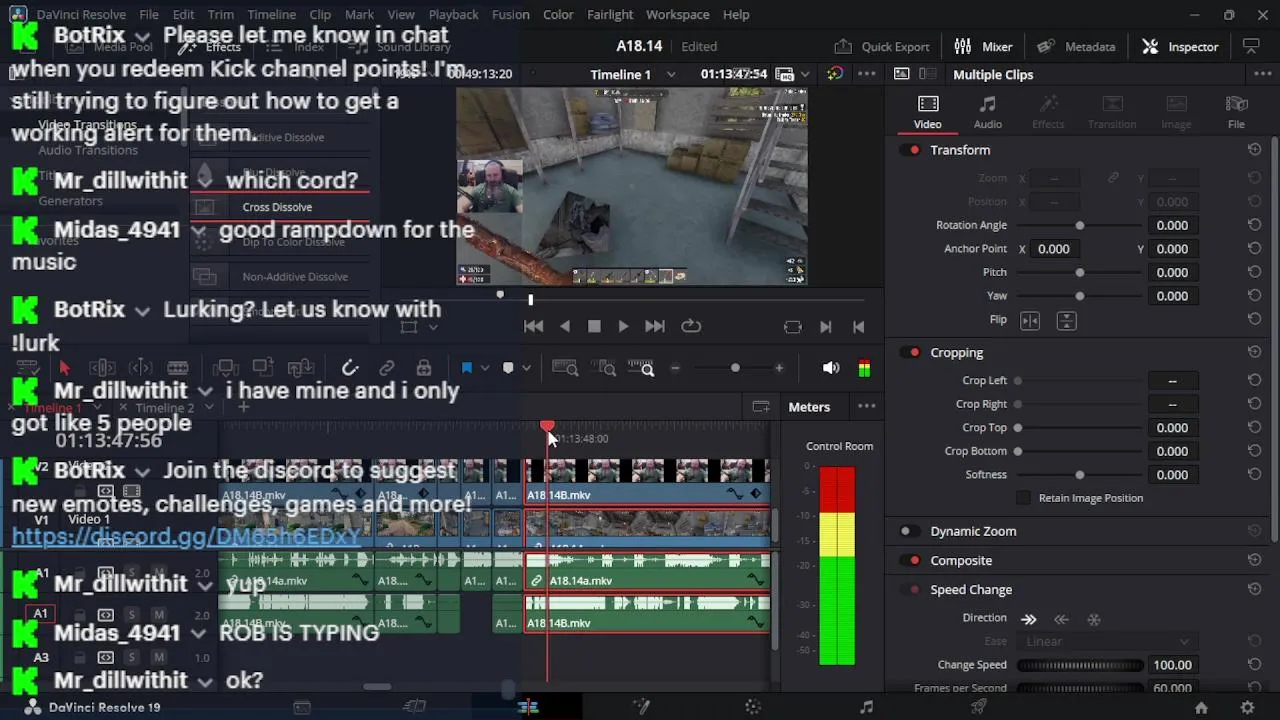
Task: Activate the Blade Edit Mode tool
Action: (178, 368)
